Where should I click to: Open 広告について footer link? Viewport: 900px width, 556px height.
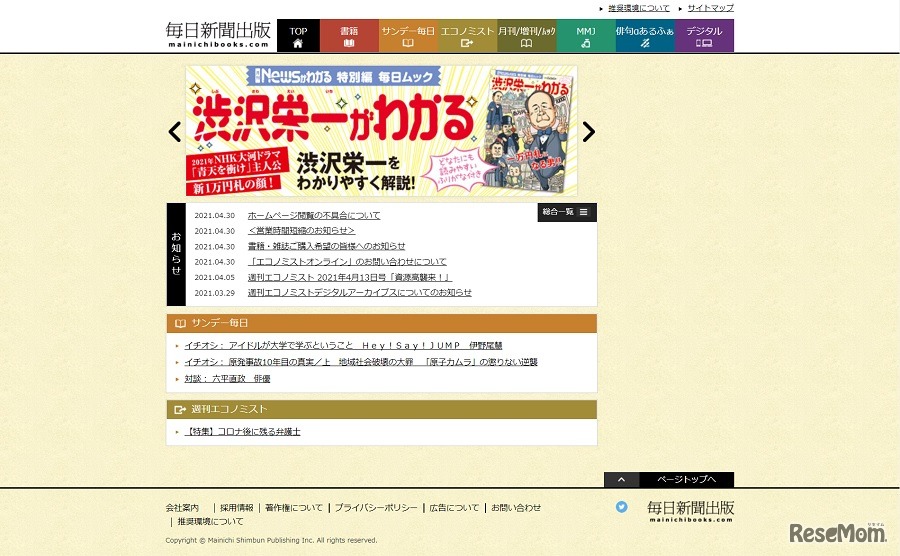point(454,508)
